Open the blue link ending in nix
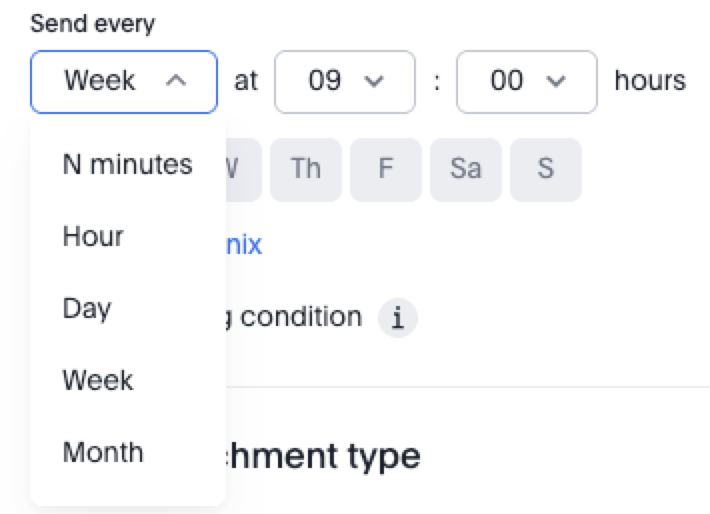This screenshot has height=514, width=710. tap(244, 244)
